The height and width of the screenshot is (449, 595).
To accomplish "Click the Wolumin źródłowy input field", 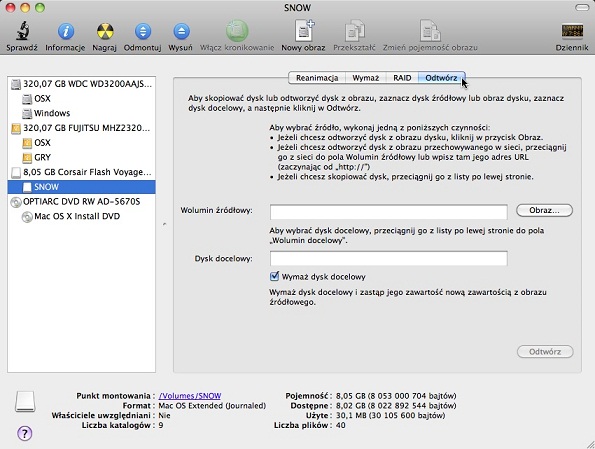I will tap(389, 212).
